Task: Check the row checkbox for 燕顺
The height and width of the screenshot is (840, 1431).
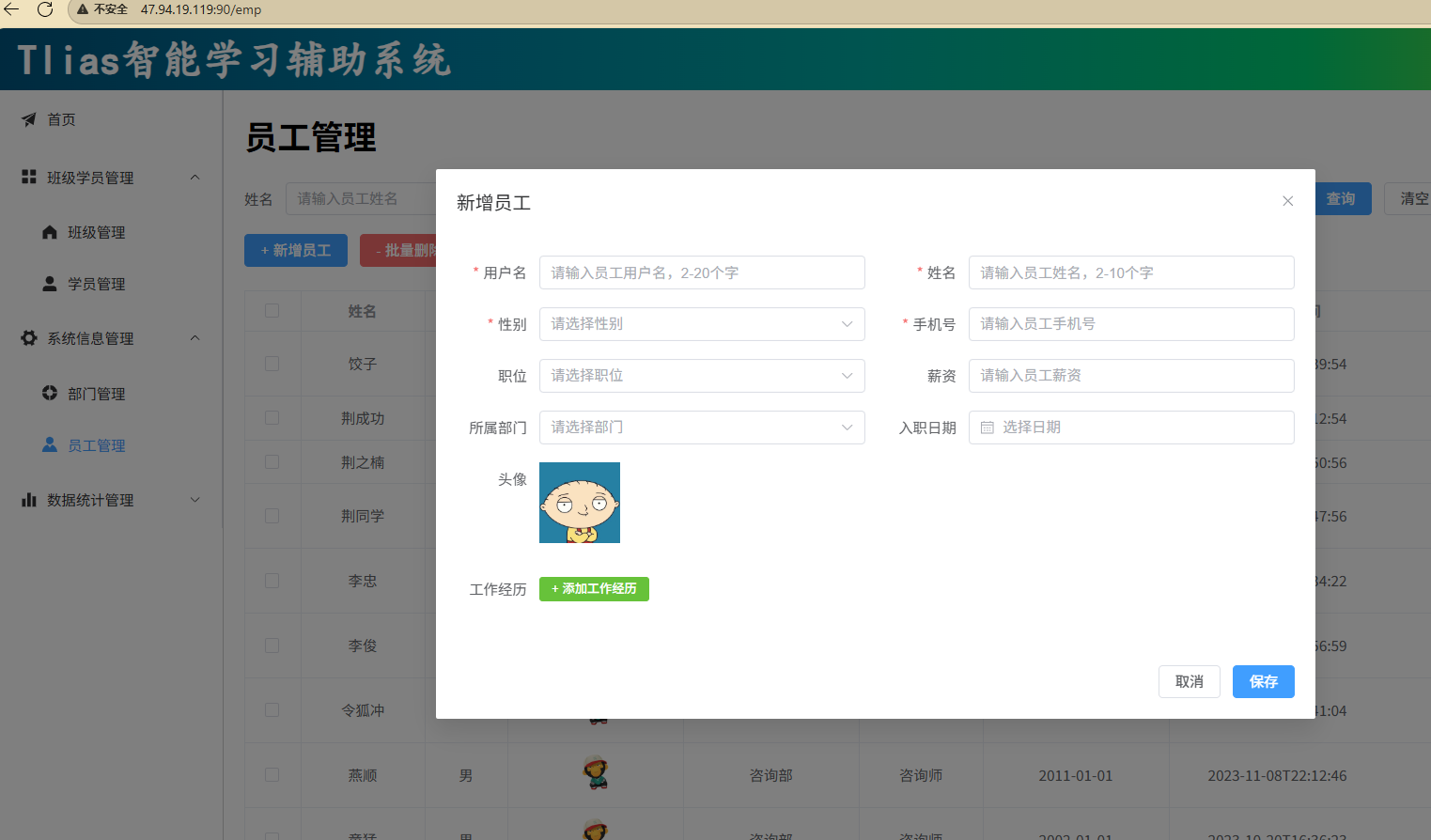Action: tap(272, 775)
